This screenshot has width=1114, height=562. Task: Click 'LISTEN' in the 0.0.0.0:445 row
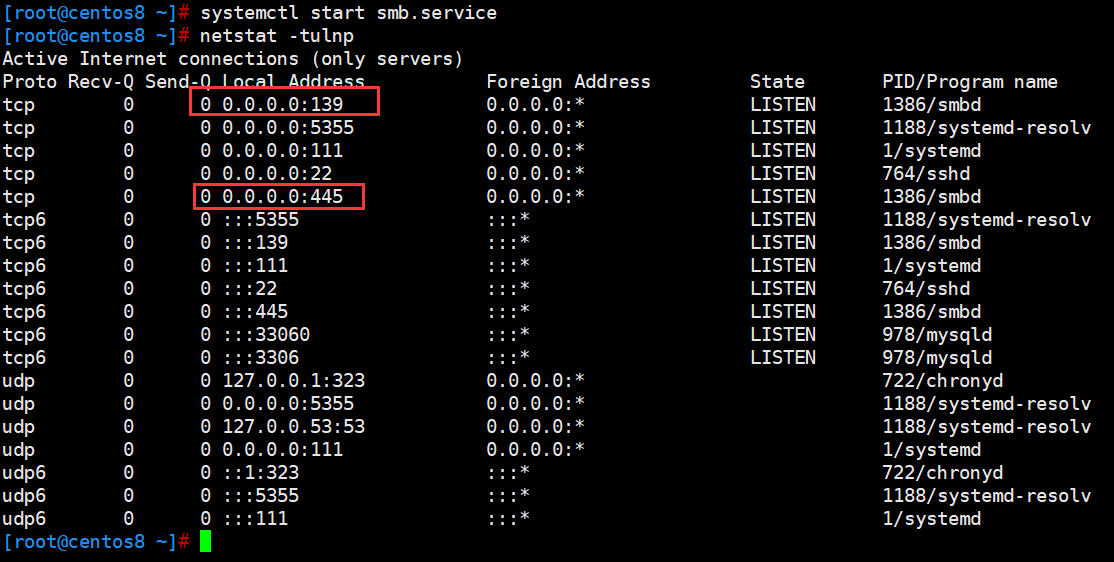click(x=783, y=196)
